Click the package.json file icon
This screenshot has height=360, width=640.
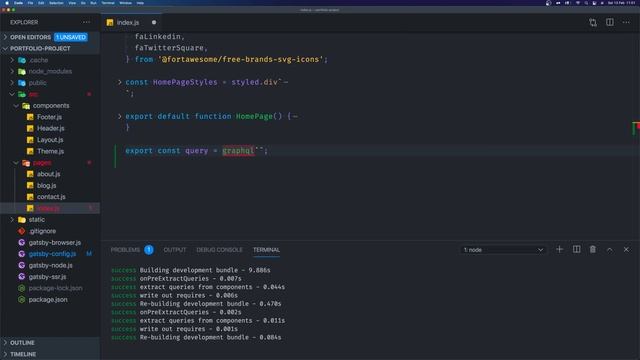click(x=22, y=300)
